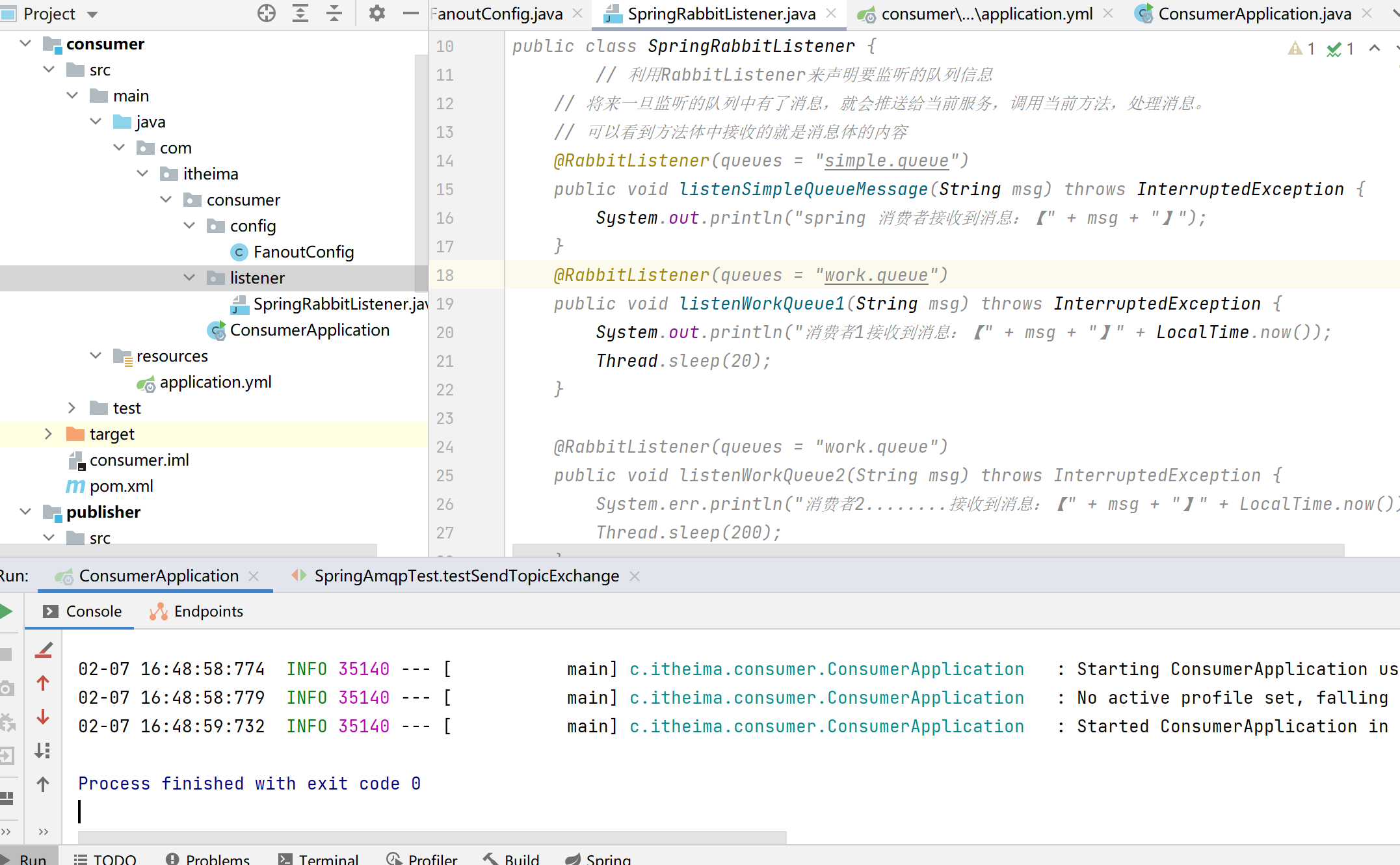Screen dimensions: 1400x865
Task: Click the green rerun play icon
Action: tap(7, 611)
